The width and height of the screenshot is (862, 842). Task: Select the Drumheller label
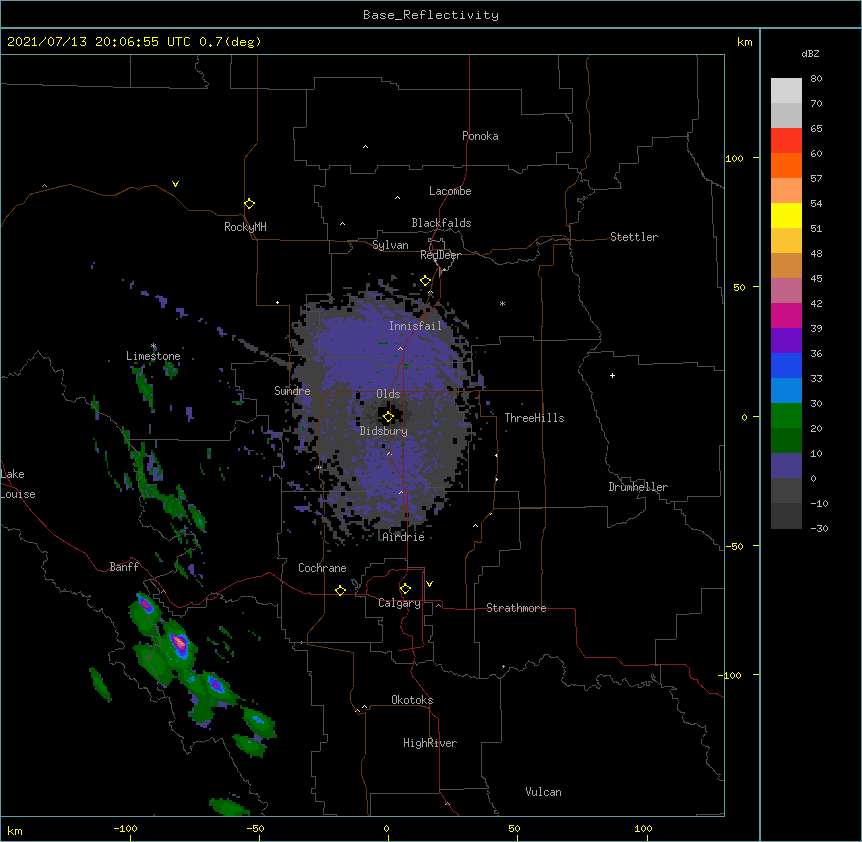pos(638,487)
